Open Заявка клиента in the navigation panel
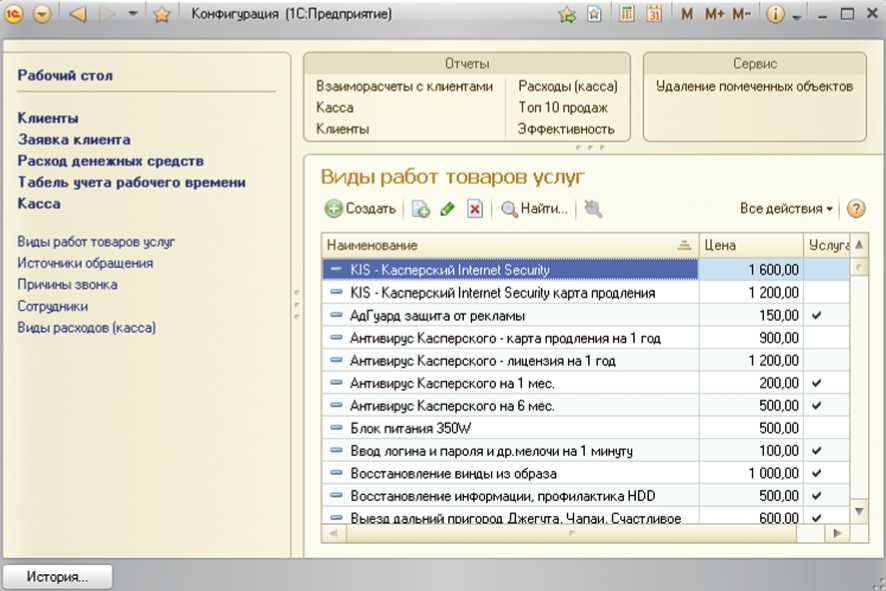This screenshot has width=886, height=591. click(x=74, y=140)
